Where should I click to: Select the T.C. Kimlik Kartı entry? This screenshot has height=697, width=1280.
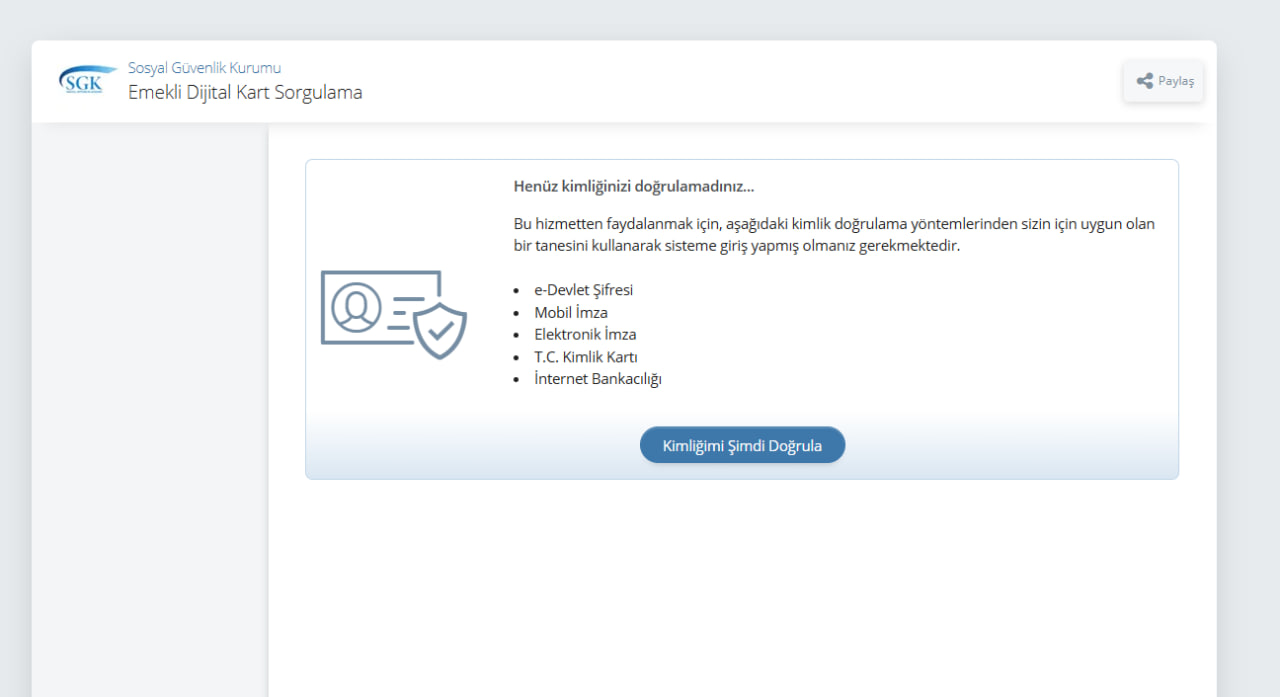[585, 357]
